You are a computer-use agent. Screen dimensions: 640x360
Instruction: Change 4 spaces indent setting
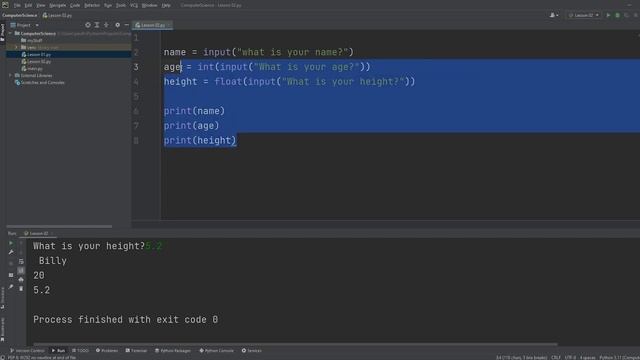(x=587, y=358)
